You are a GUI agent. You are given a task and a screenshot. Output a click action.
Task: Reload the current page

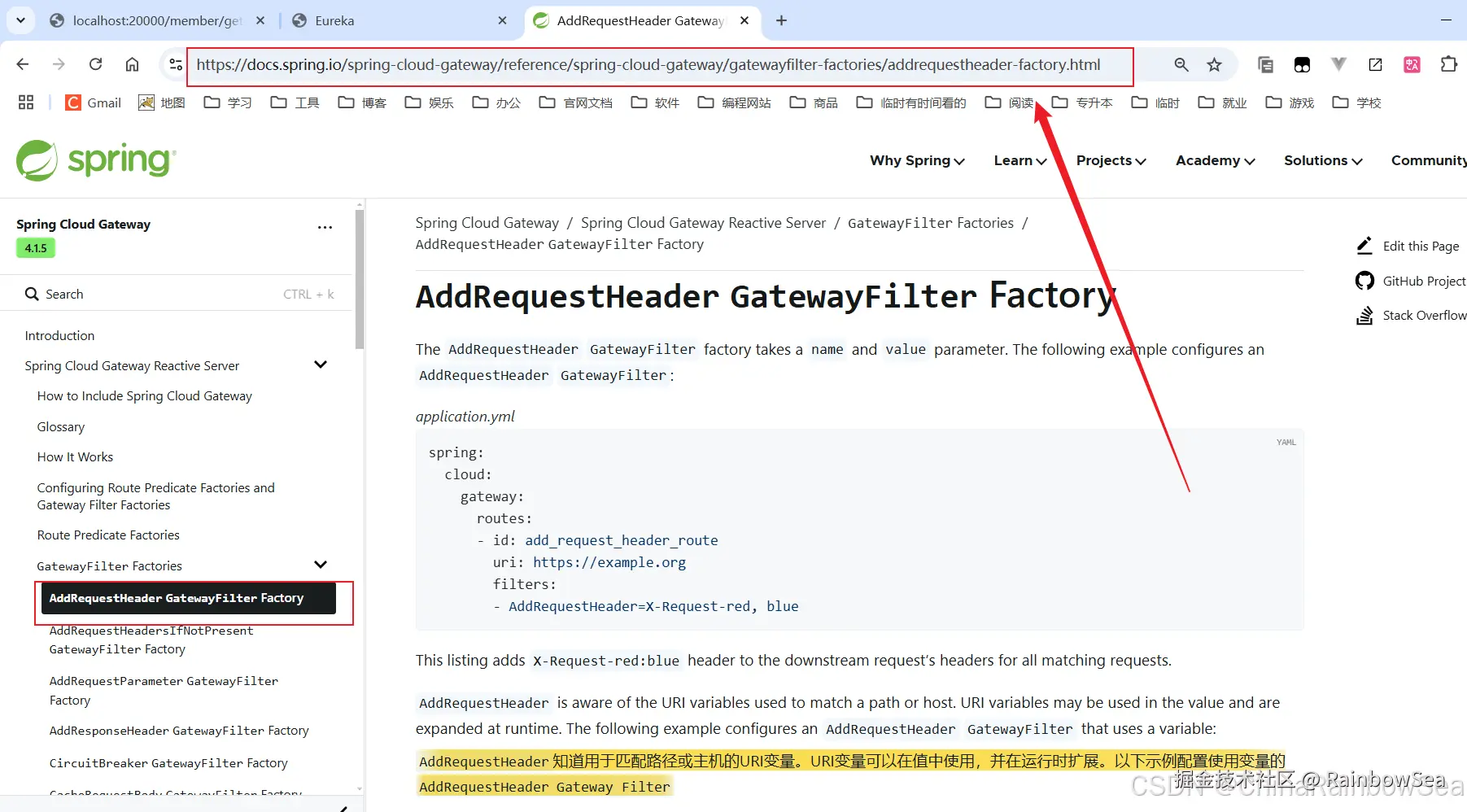click(x=95, y=64)
